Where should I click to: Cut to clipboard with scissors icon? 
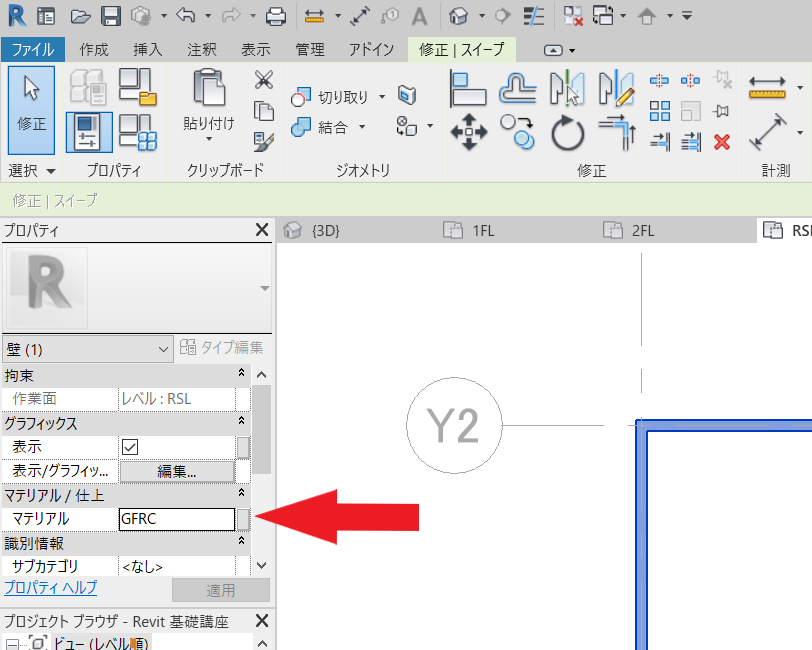(x=264, y=80)
